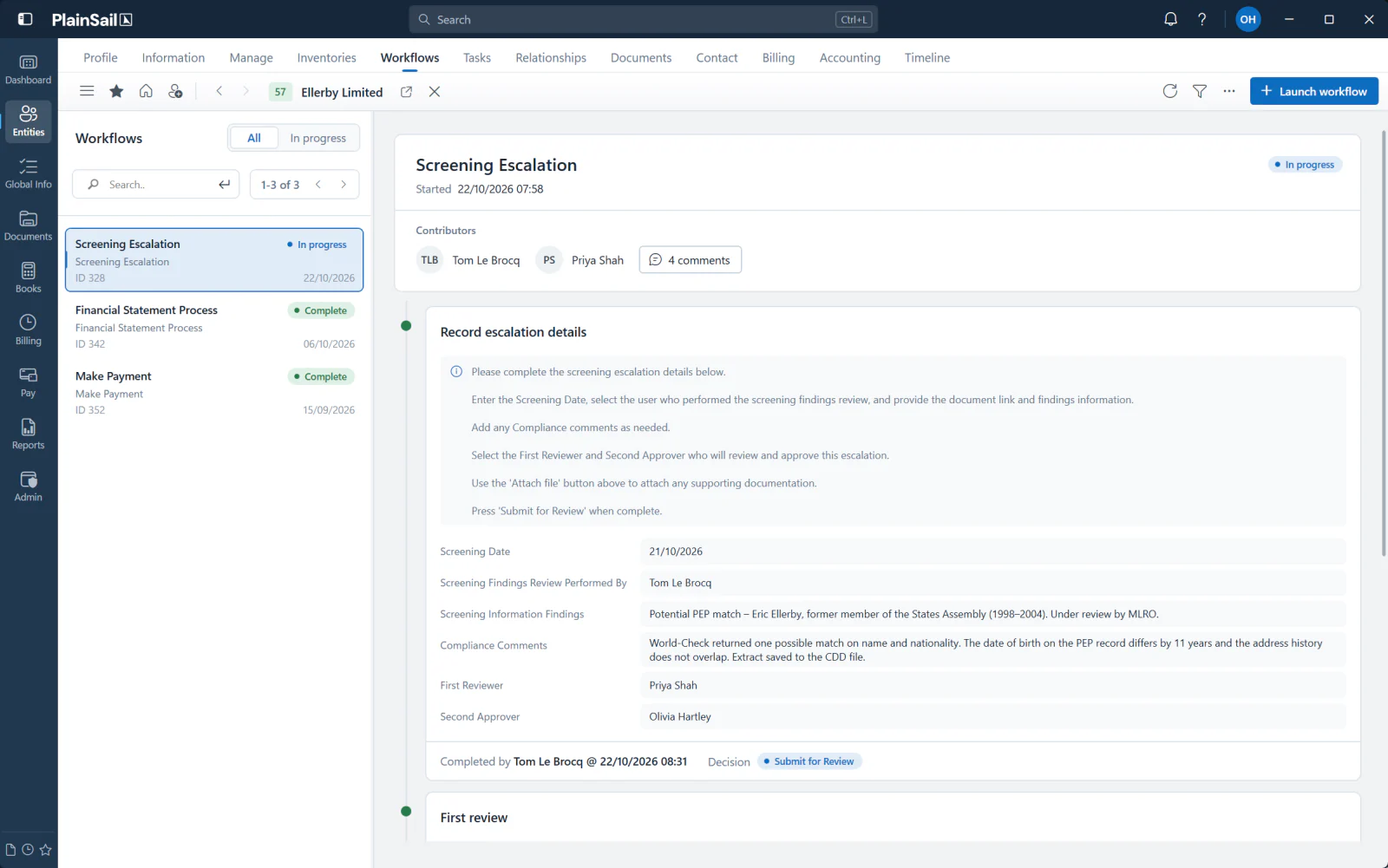
Task: Open the filter funnel icon
Action: (1200, 91)
